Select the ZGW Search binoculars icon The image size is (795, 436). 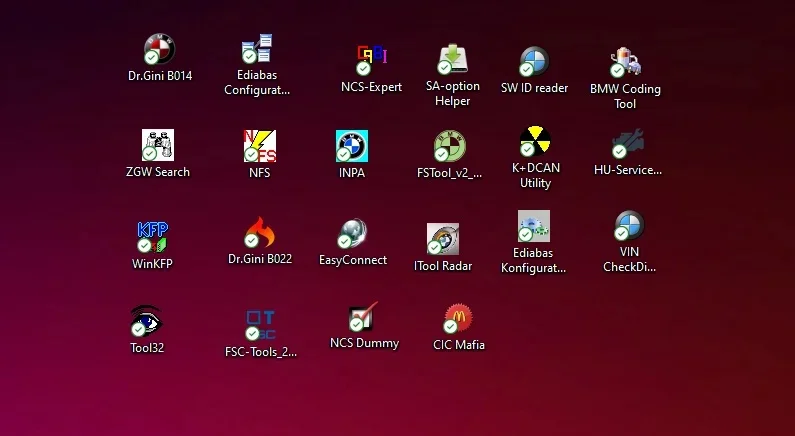pos(158,145)
